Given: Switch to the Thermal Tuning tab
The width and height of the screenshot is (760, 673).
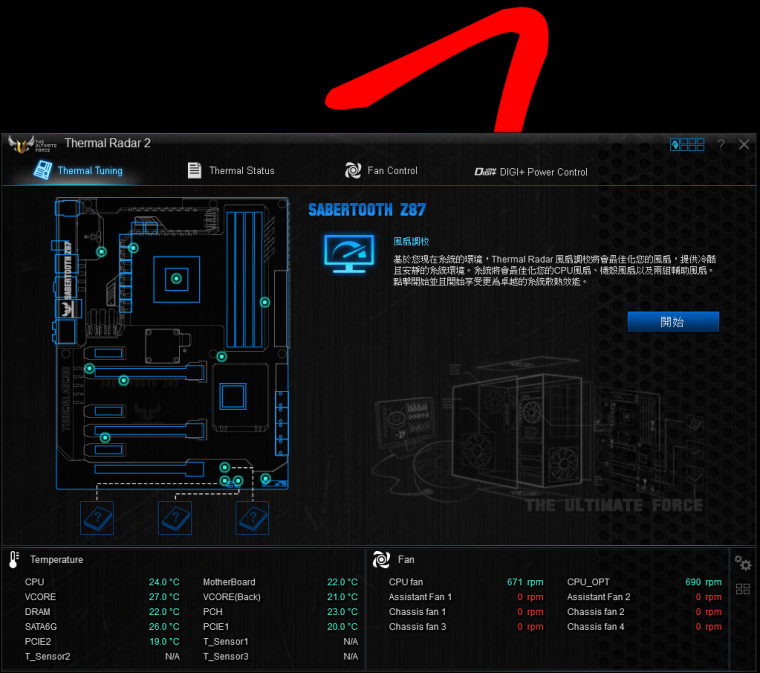Looking at the screenshot, I should [78, 171].
